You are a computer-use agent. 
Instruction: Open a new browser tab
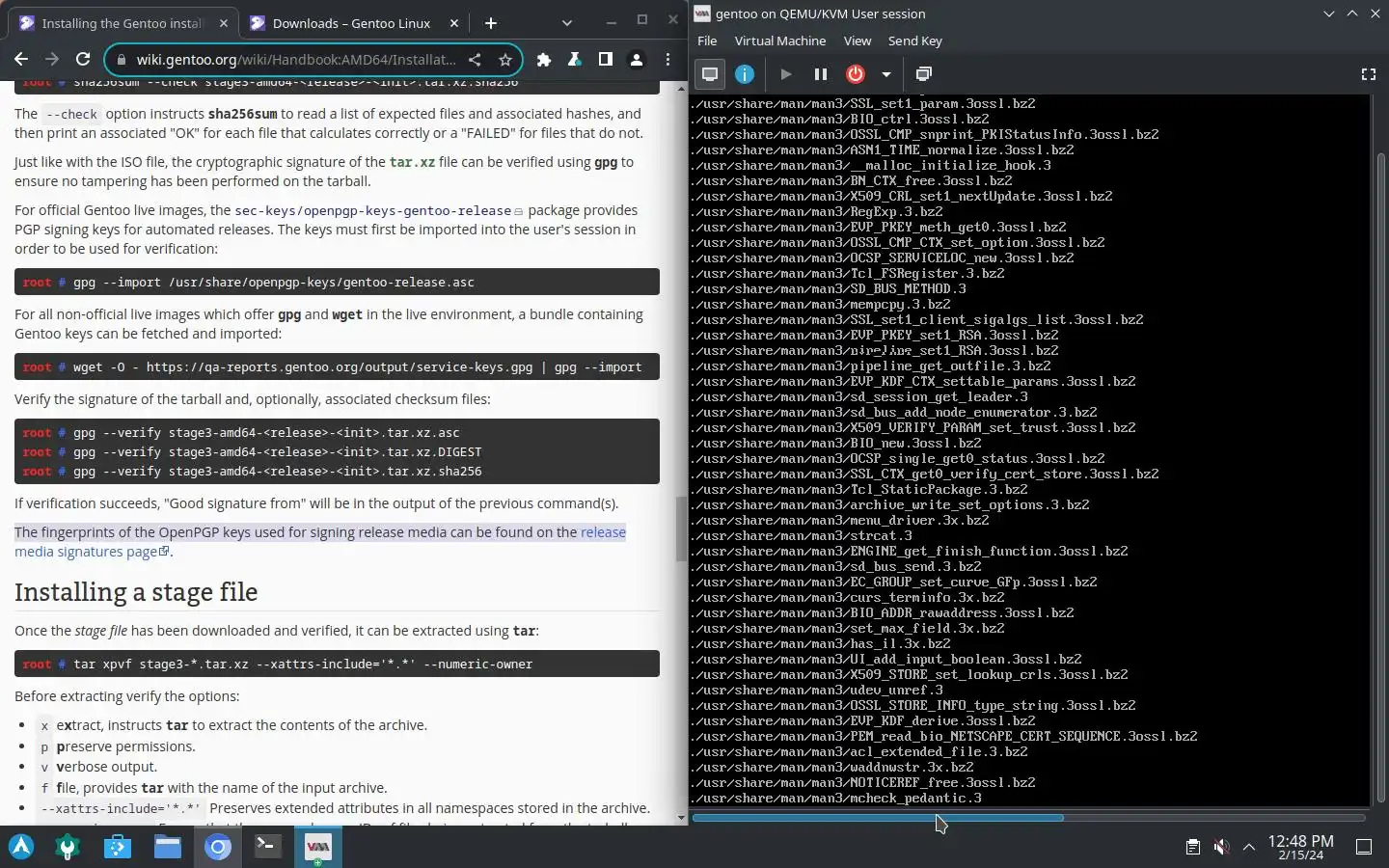490,23
